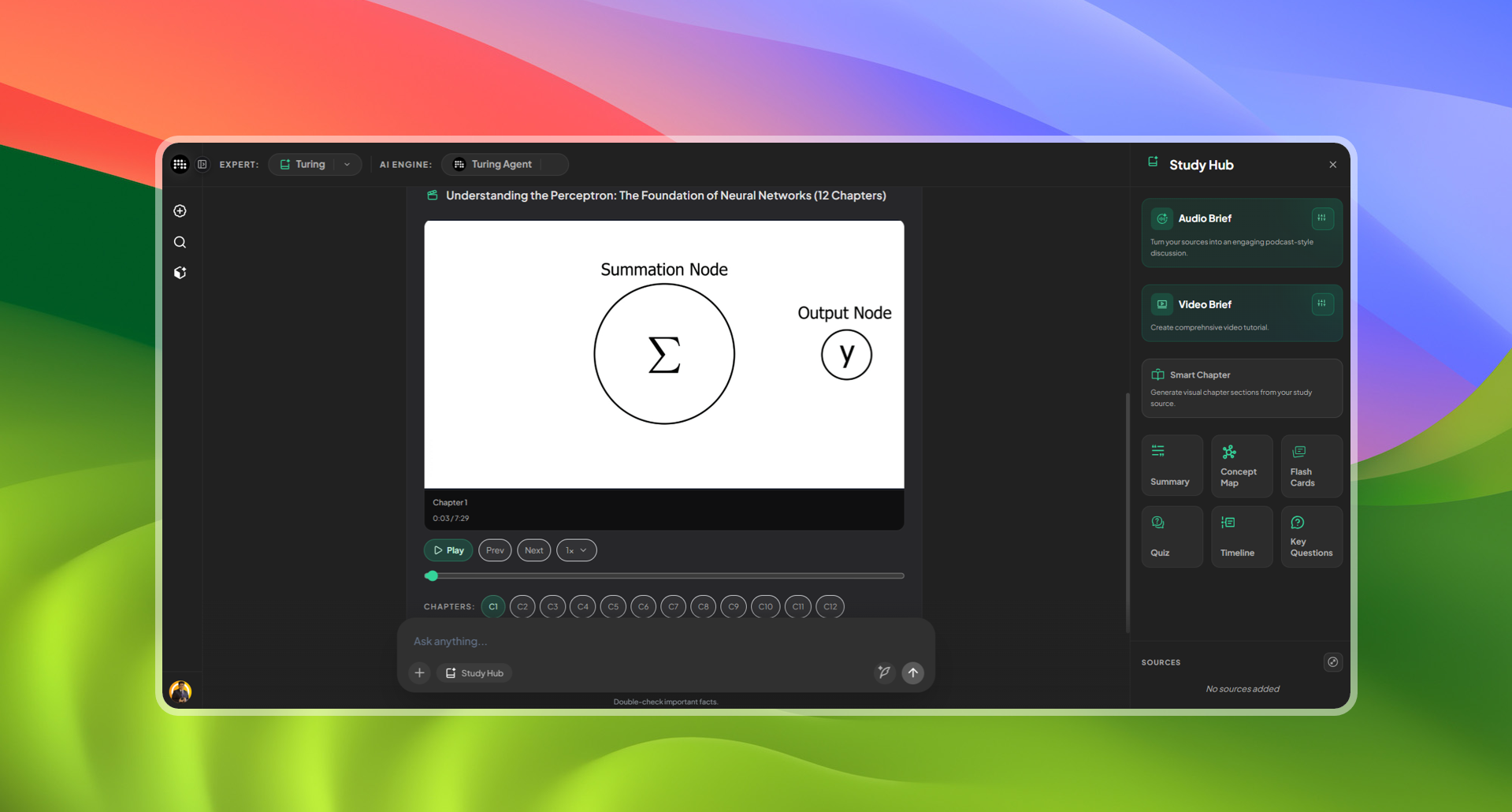
Task: Jump to chapter C12
Action: click(x=830, y=606)
